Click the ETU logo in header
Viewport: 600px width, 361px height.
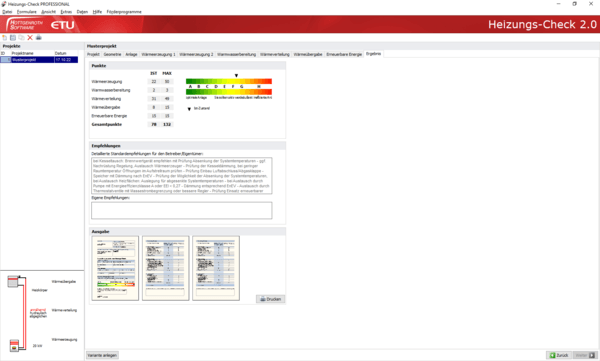pyautogui.click(x=62, y=25)
